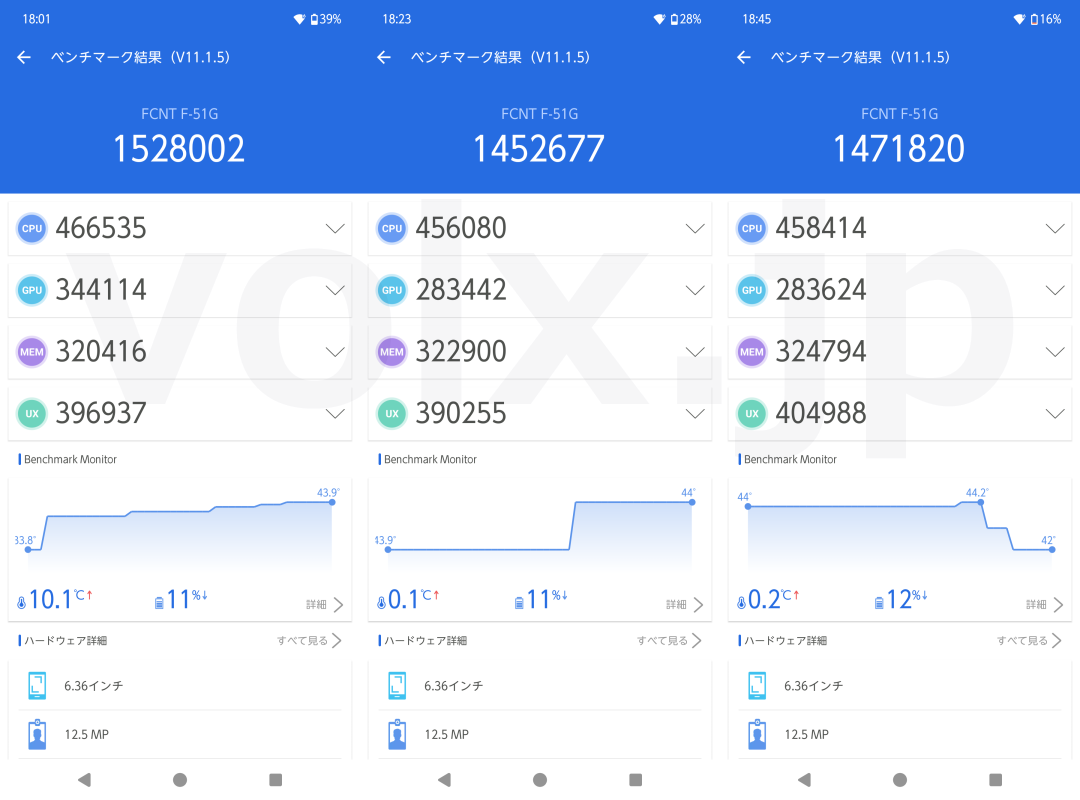Click the 33.8° starting label on the graph
The height and width of the screenshot is (800, 1080).
point(25,540)
